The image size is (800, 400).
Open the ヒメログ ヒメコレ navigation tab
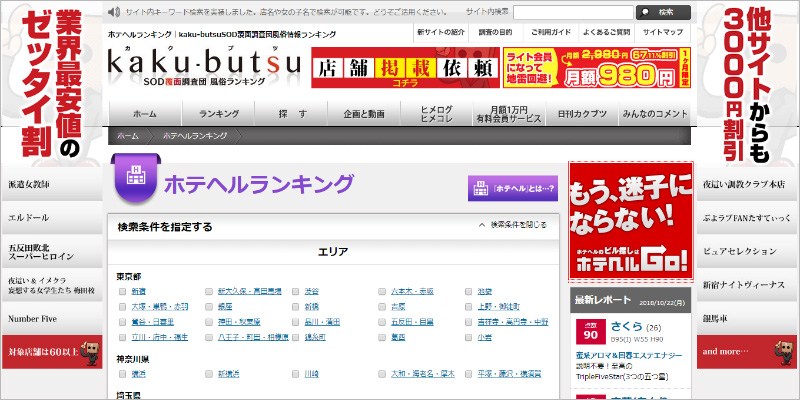pos(437,113)
